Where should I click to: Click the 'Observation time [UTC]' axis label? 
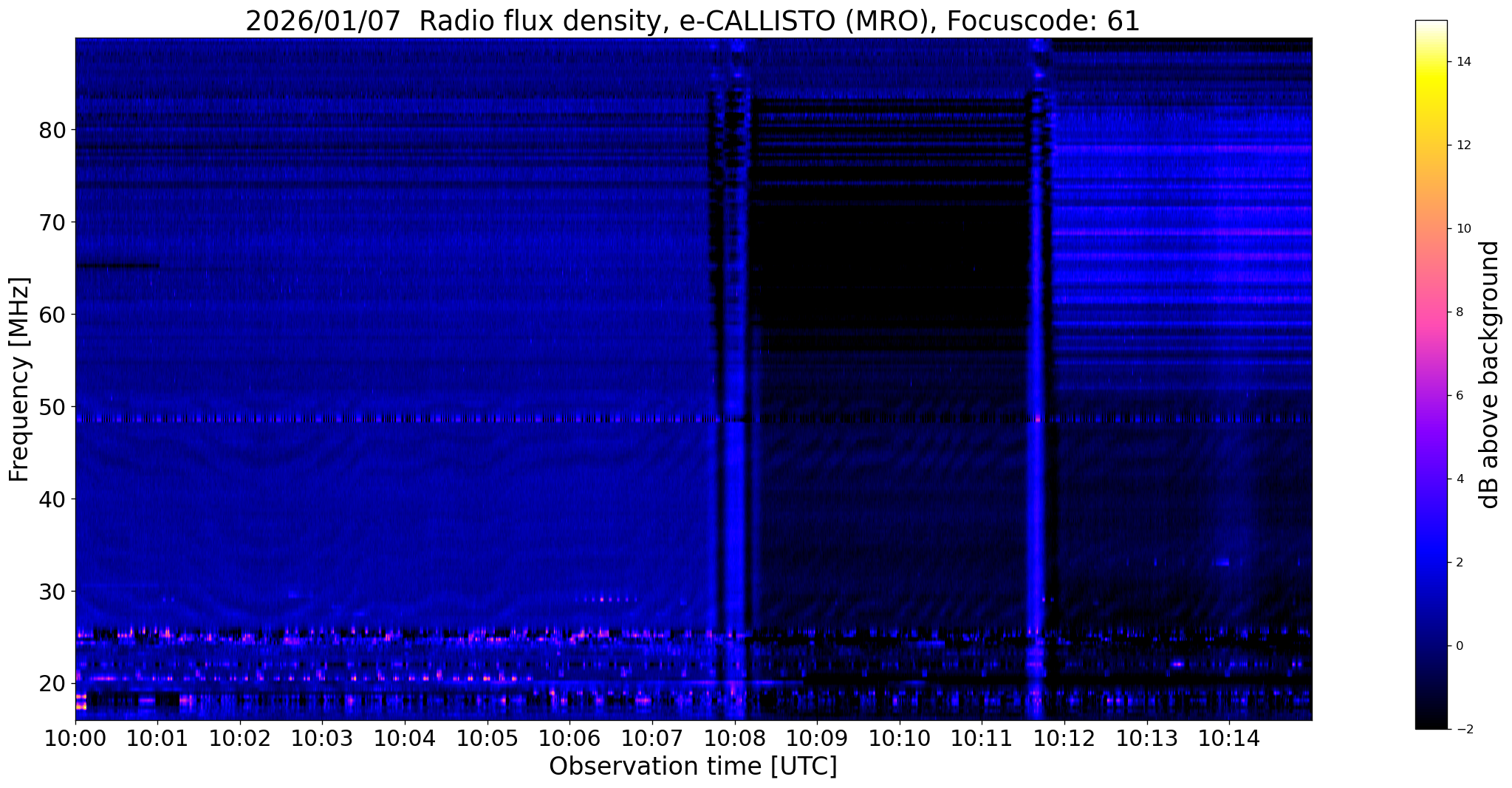(693, 767)
